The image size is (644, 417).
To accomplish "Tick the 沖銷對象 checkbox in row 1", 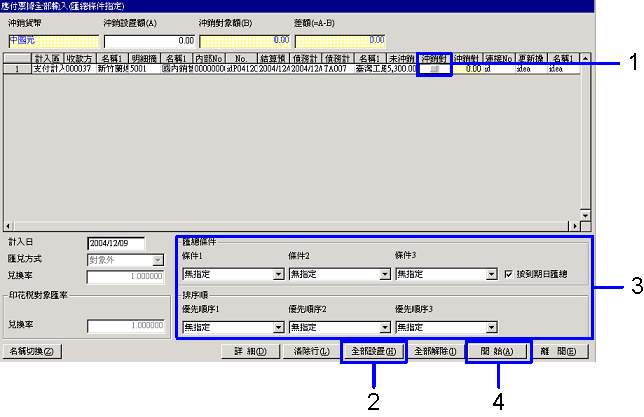I will (434, 70).
